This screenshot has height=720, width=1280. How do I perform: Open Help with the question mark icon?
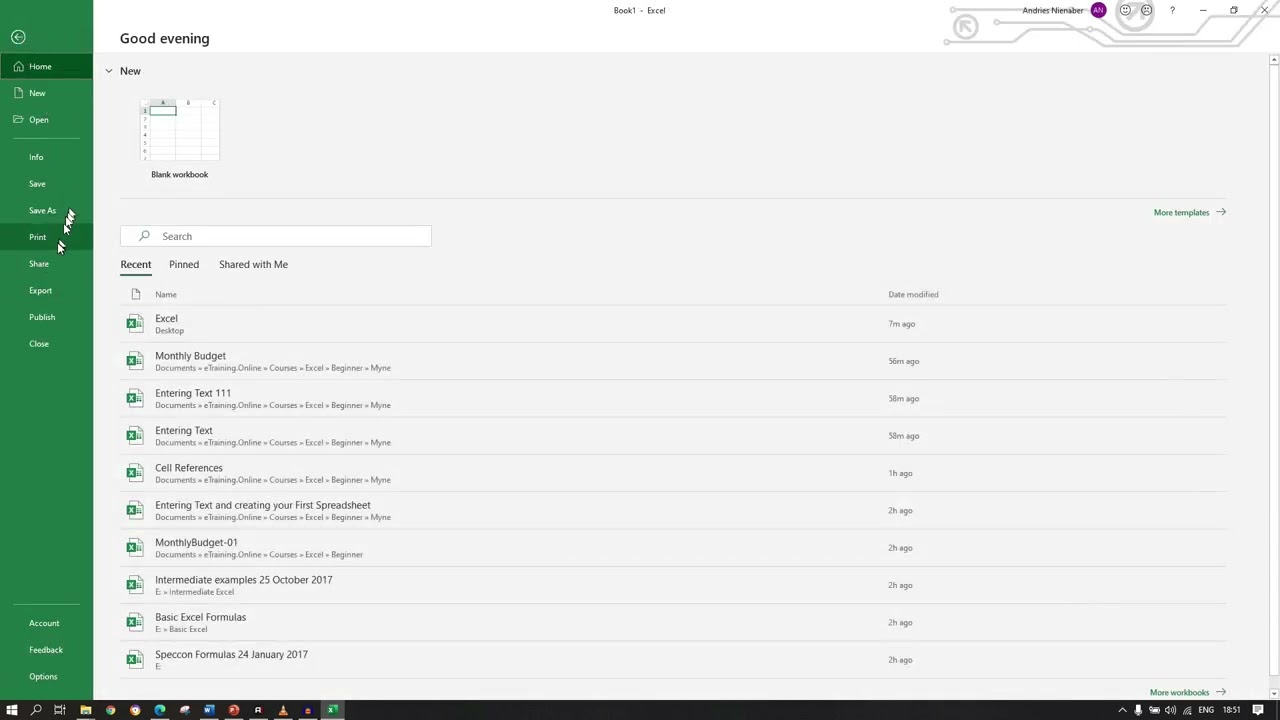(1172, 10)
